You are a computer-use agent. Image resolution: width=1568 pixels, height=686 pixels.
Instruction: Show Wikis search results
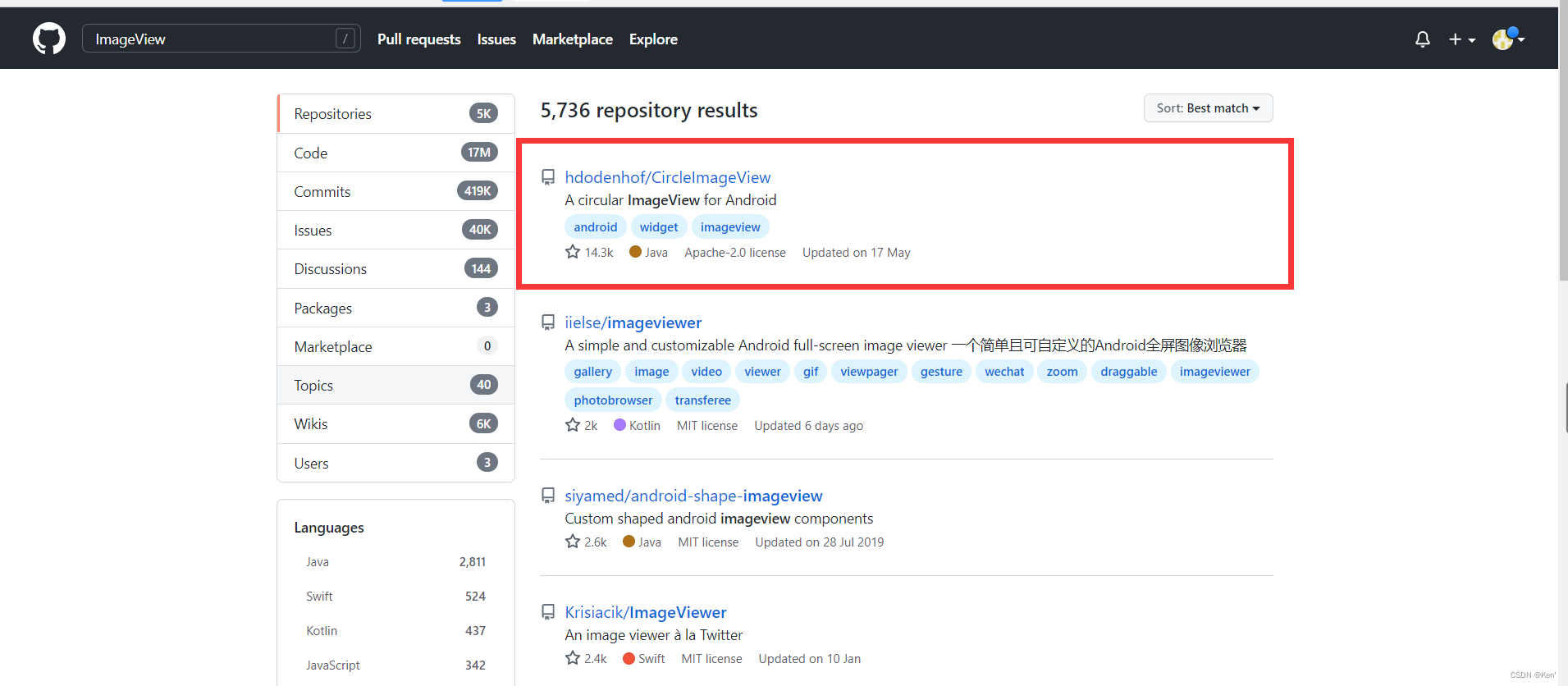396,423
